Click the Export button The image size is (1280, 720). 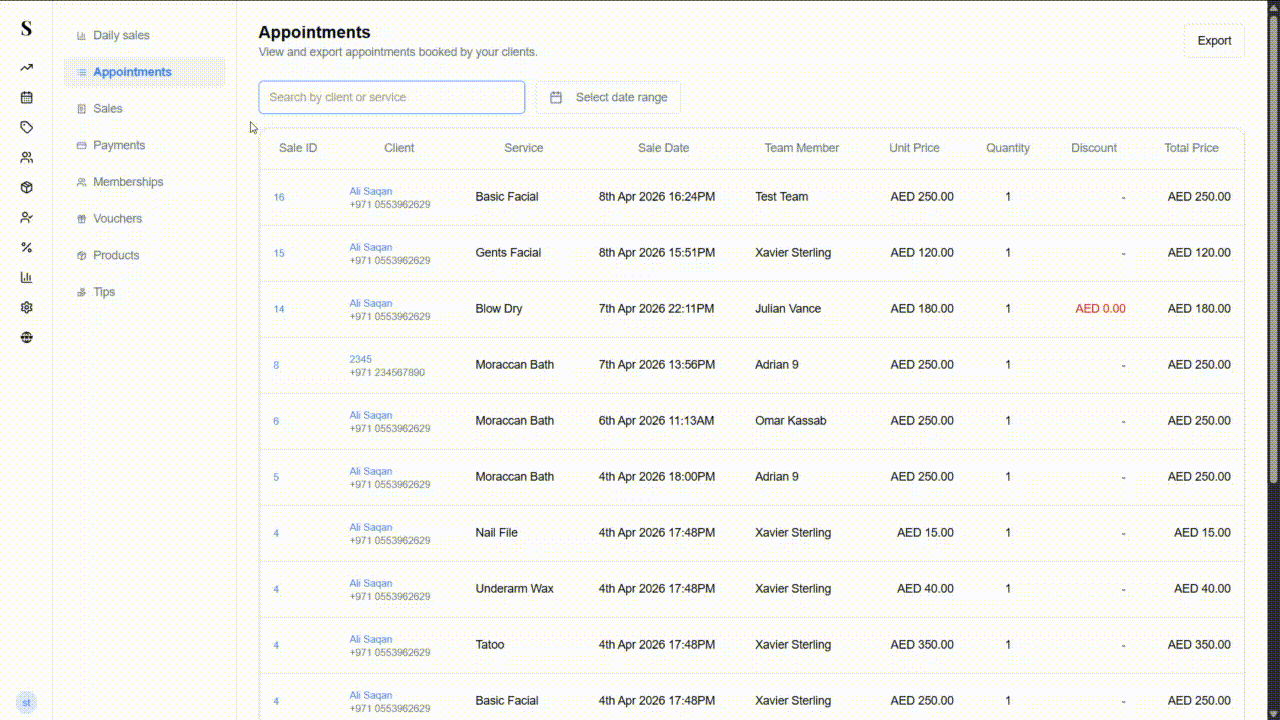1214,40
